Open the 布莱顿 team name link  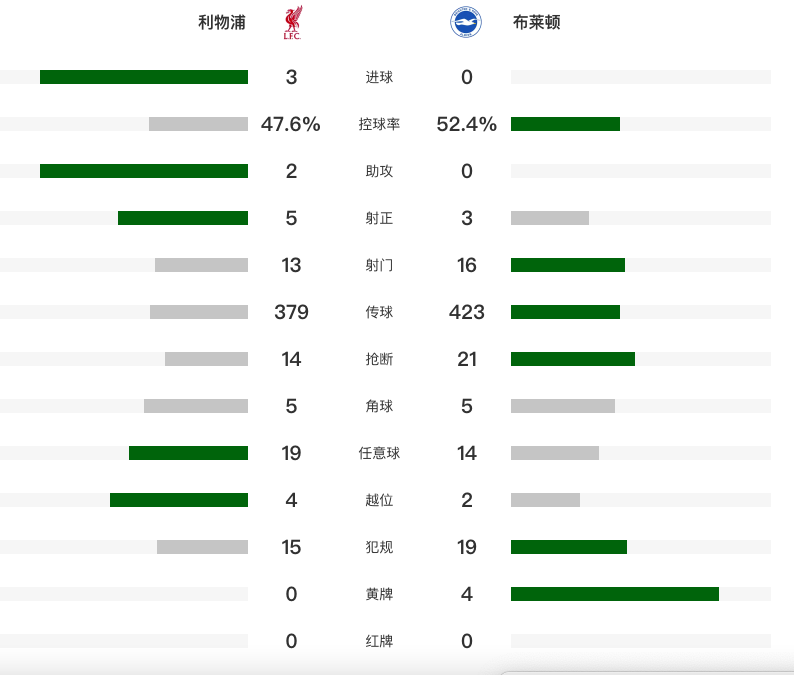click(540, 23)
